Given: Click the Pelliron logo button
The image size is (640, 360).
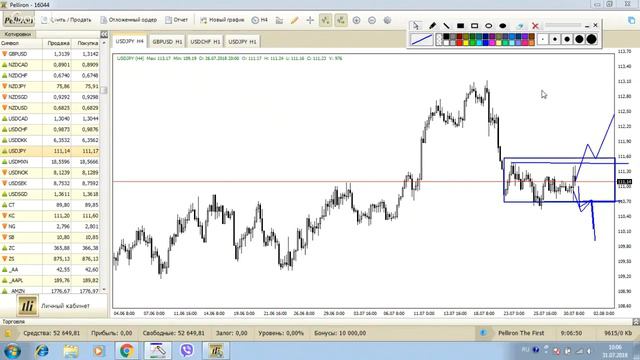Looking at the screenshot, I should (x=19, y=20).
